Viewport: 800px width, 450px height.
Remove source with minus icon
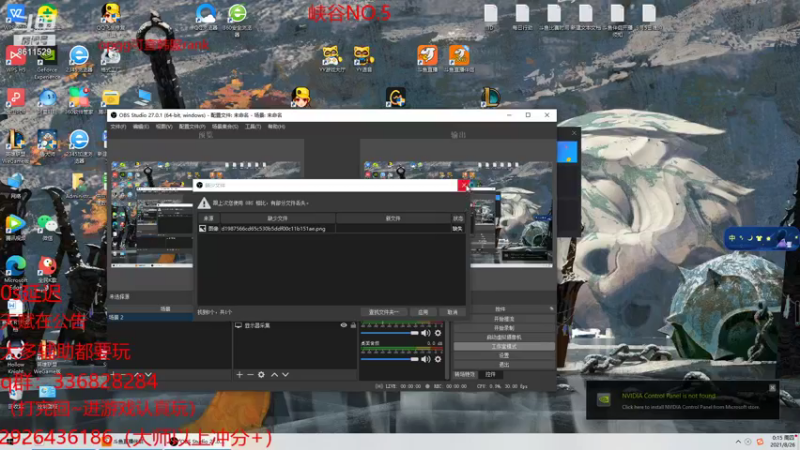tap(250, 374)
